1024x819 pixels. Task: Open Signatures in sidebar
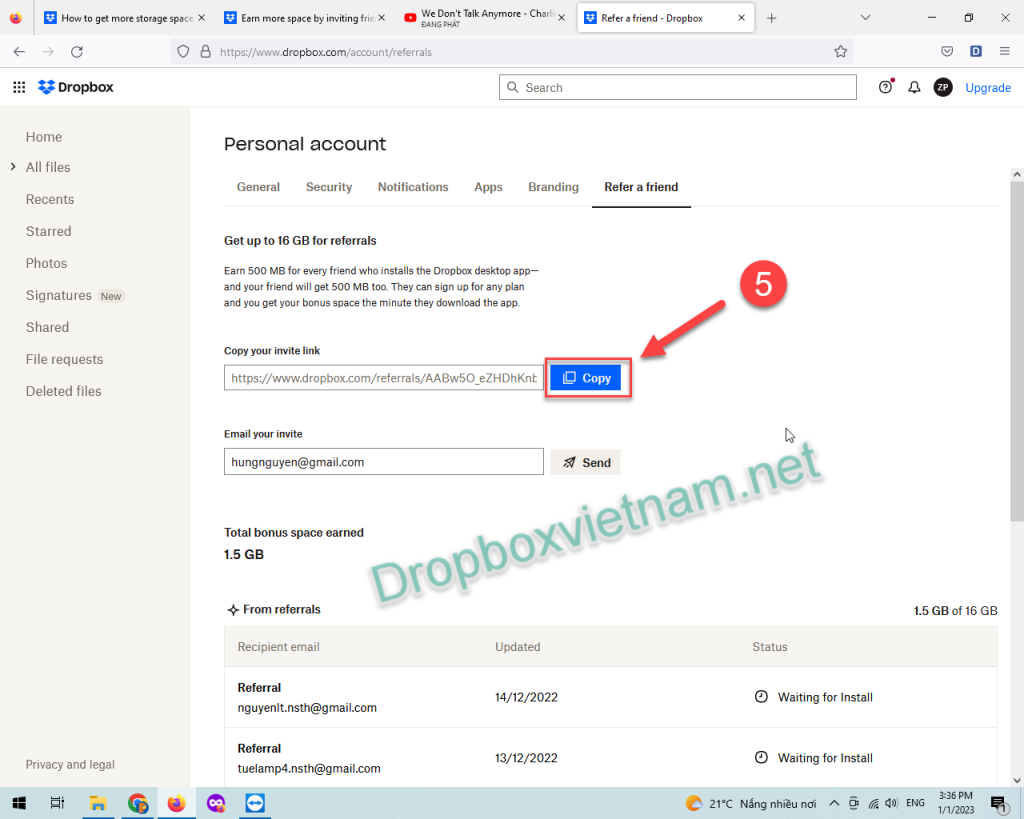click(59, 295)
